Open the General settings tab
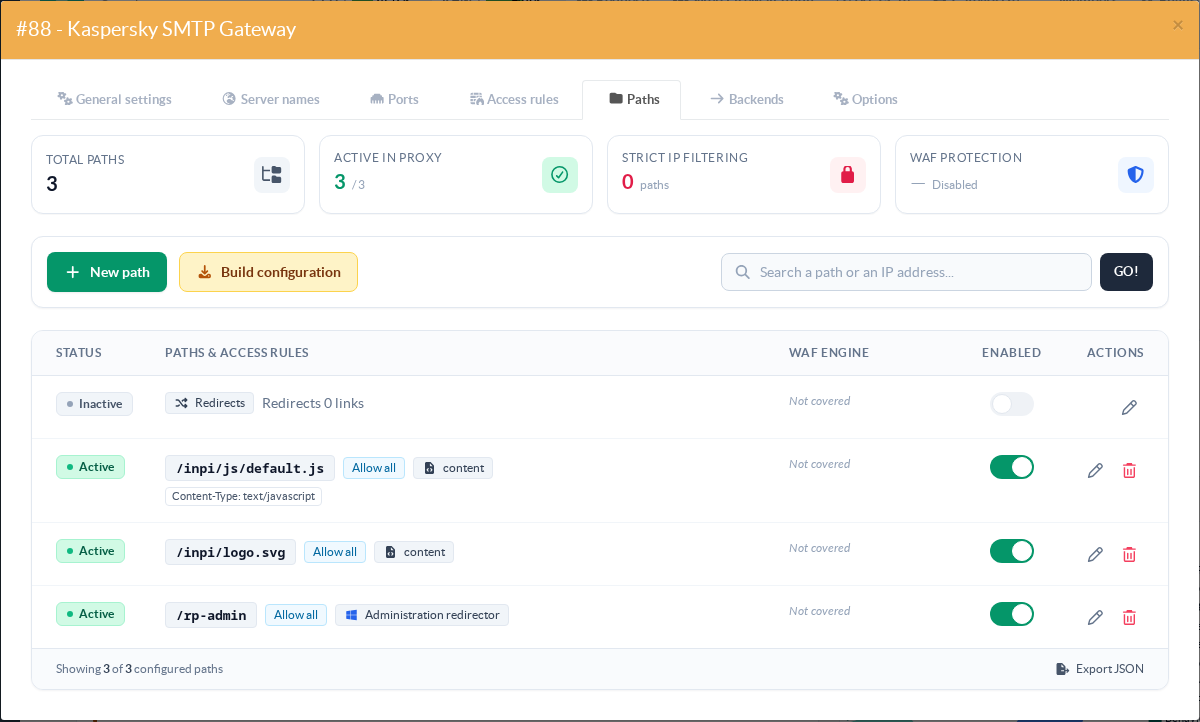1200x722 pixels. [x=114, y=99]
